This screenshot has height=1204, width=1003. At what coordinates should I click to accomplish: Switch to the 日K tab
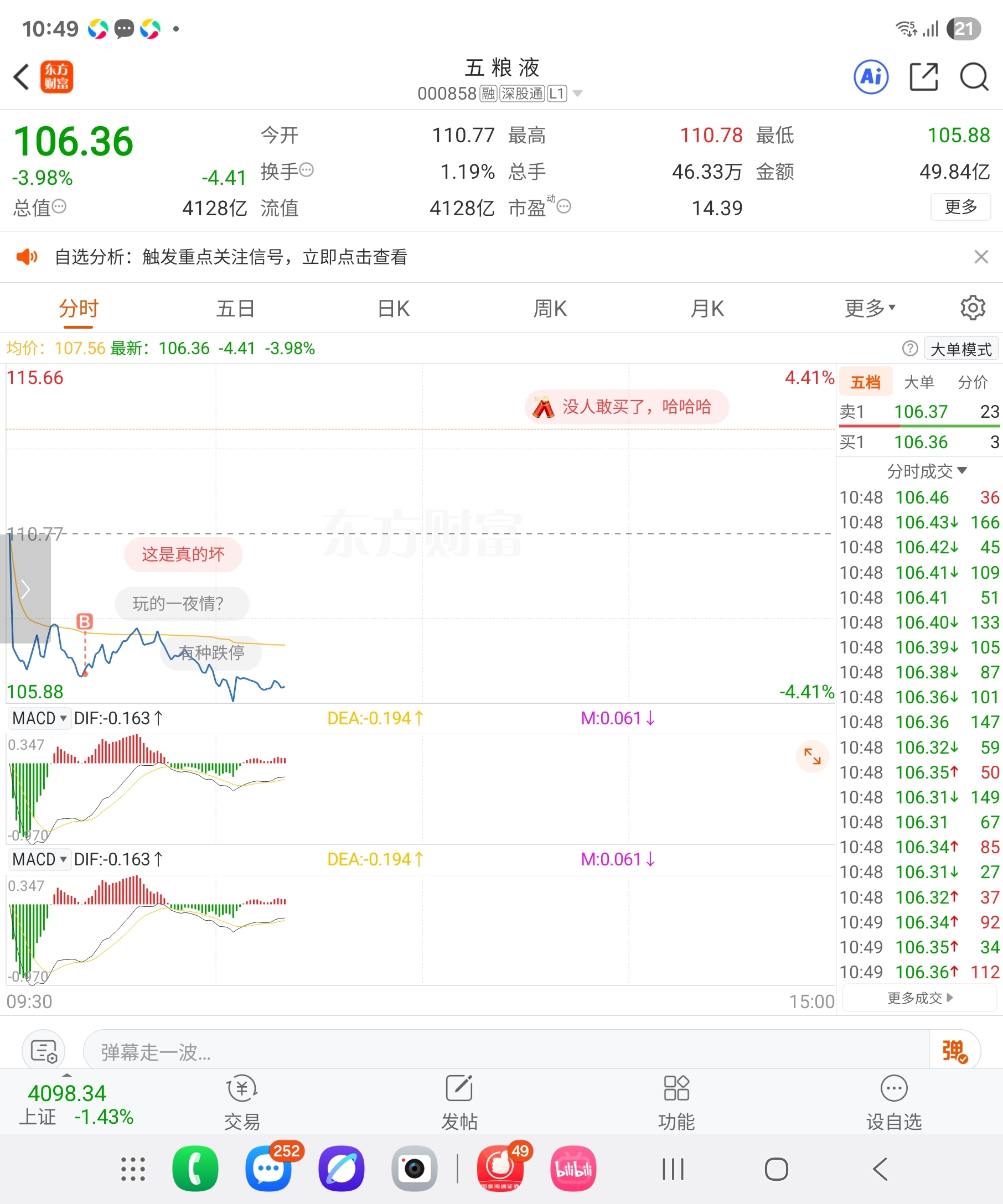pyautogui.click(x=394, y=308)
